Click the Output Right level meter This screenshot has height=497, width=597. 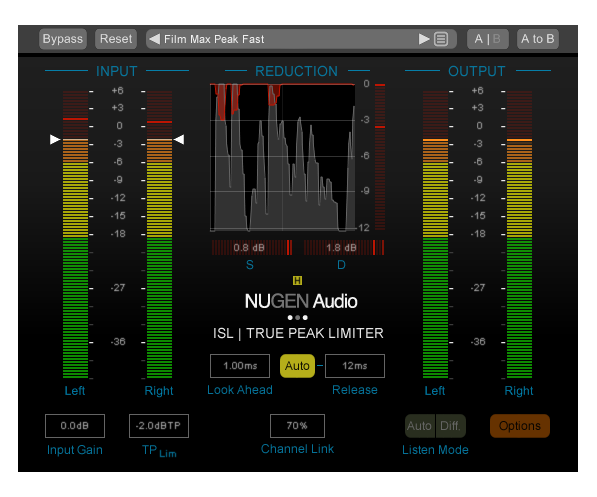tap(519, 234)
